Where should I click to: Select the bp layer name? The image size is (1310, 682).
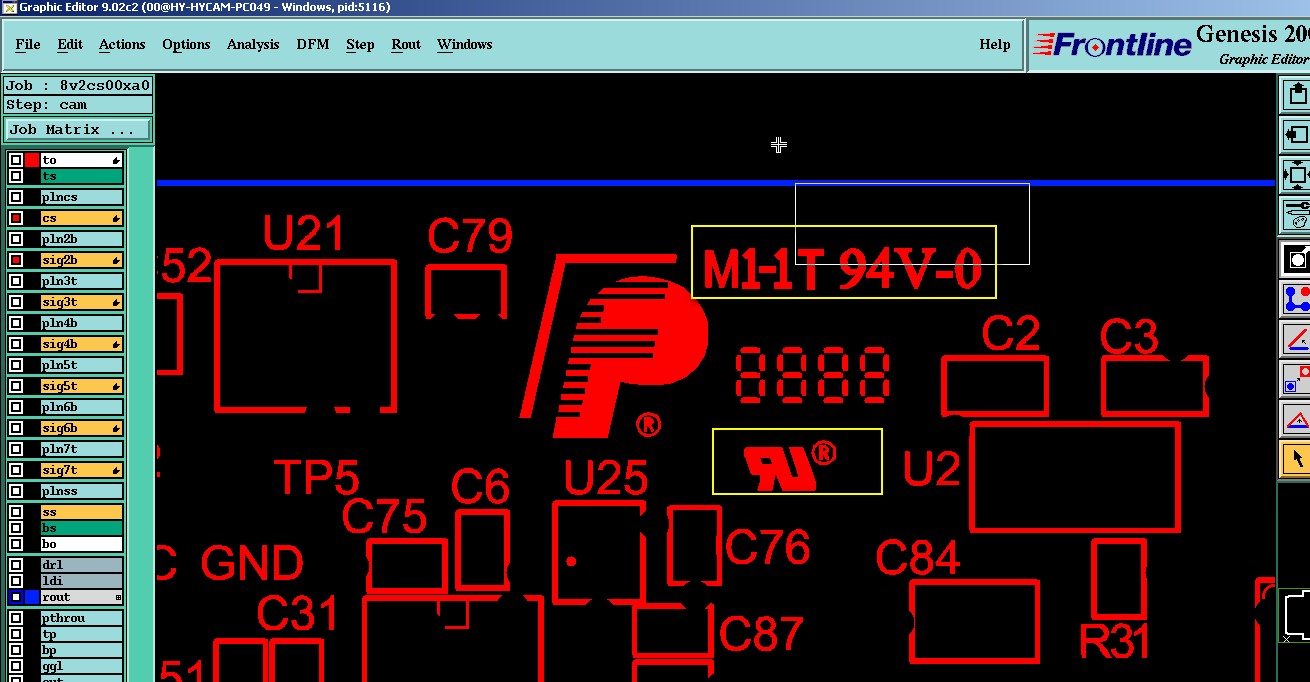tap(81, 650)
